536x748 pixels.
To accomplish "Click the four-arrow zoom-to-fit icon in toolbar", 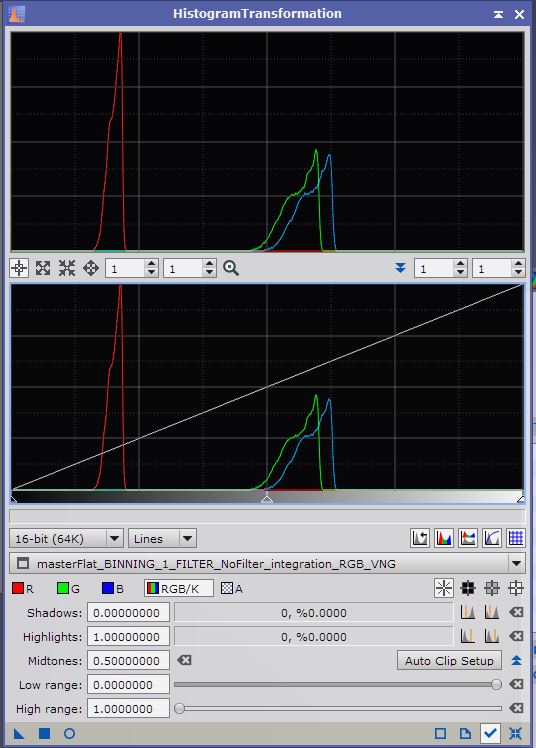I will pyautogui.click(x=43, y=268).
